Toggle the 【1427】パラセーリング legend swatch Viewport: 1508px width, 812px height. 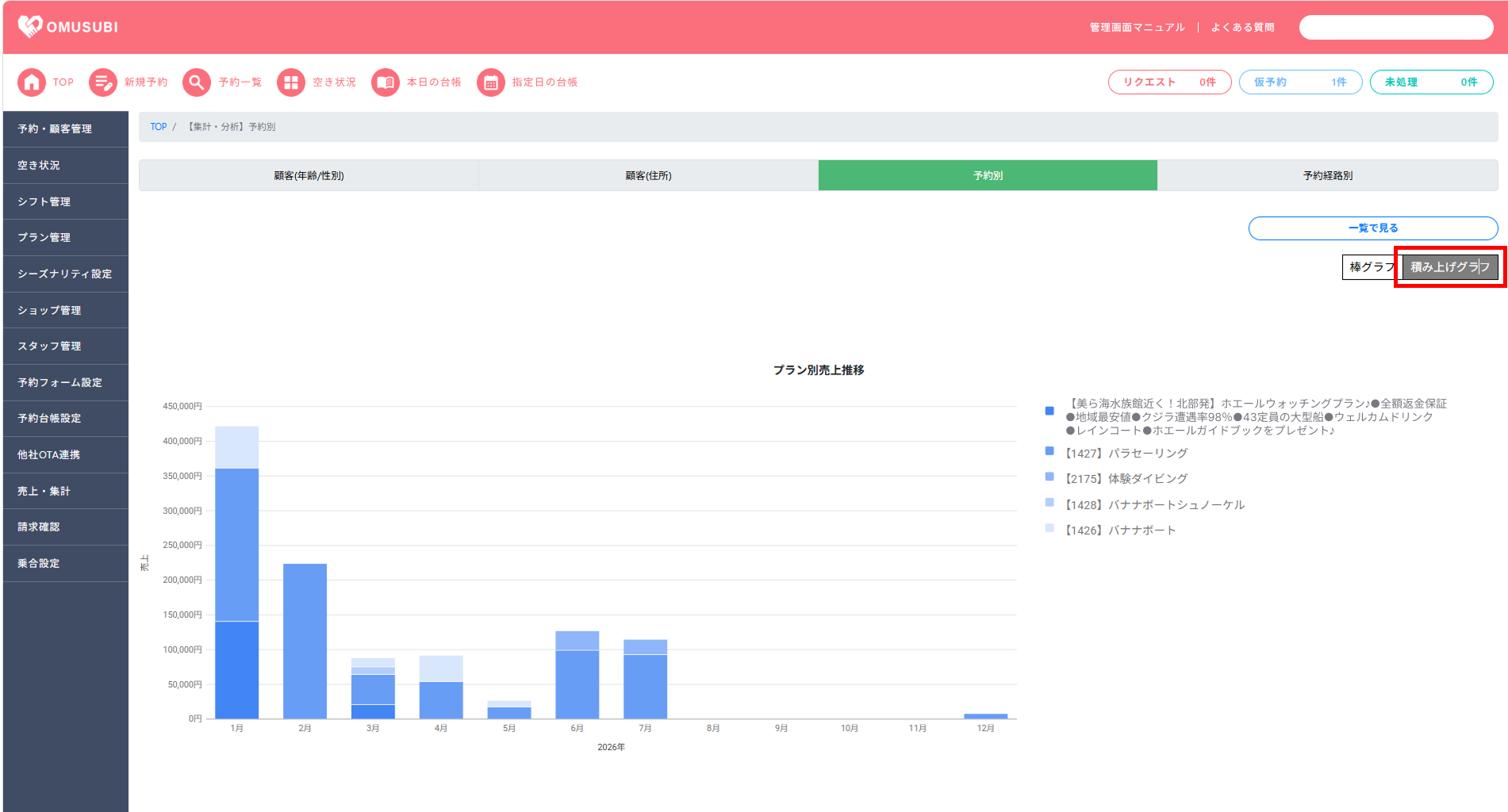[1049, 451]
